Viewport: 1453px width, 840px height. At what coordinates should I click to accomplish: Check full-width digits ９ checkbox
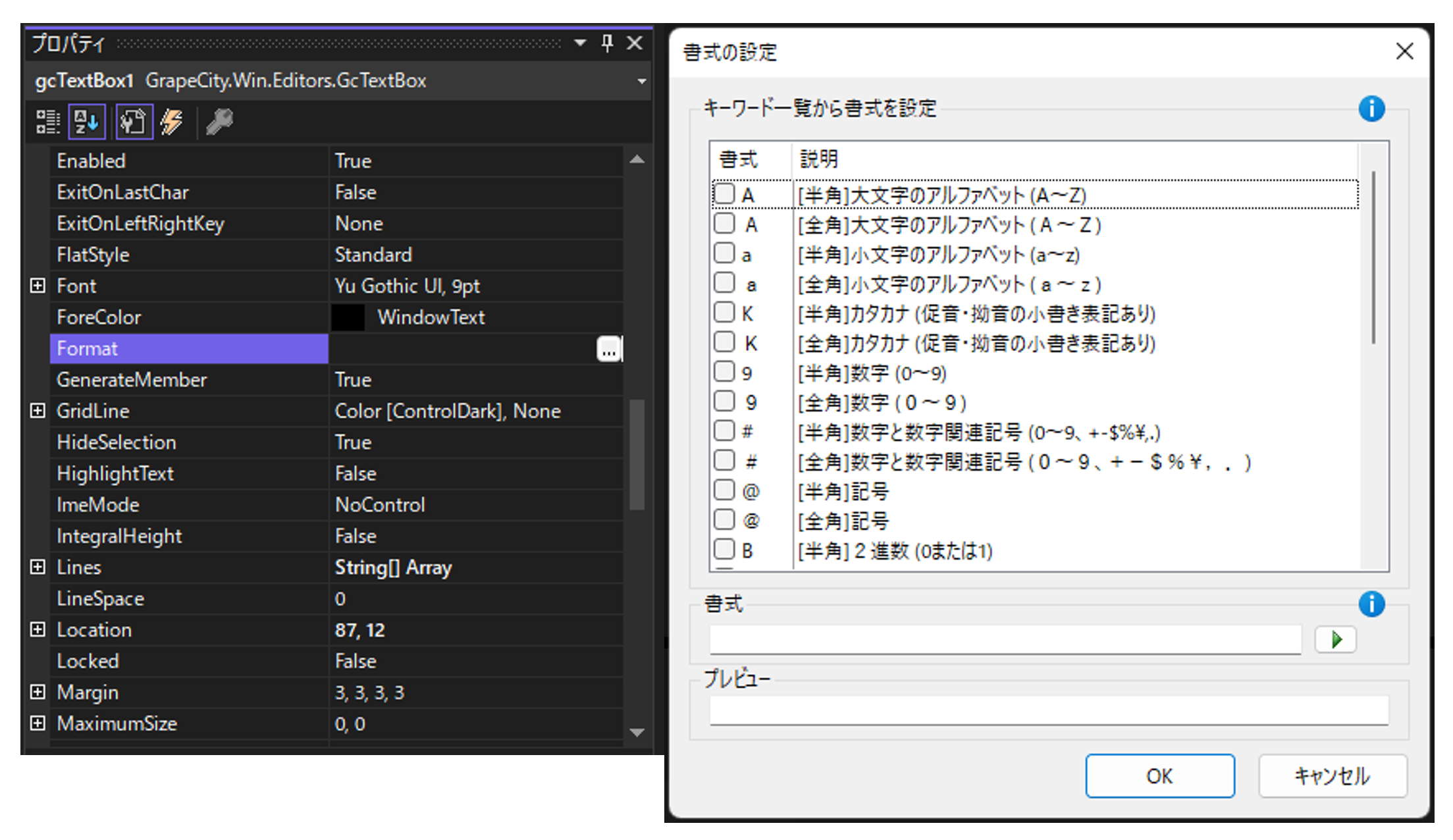coord(725,401)
